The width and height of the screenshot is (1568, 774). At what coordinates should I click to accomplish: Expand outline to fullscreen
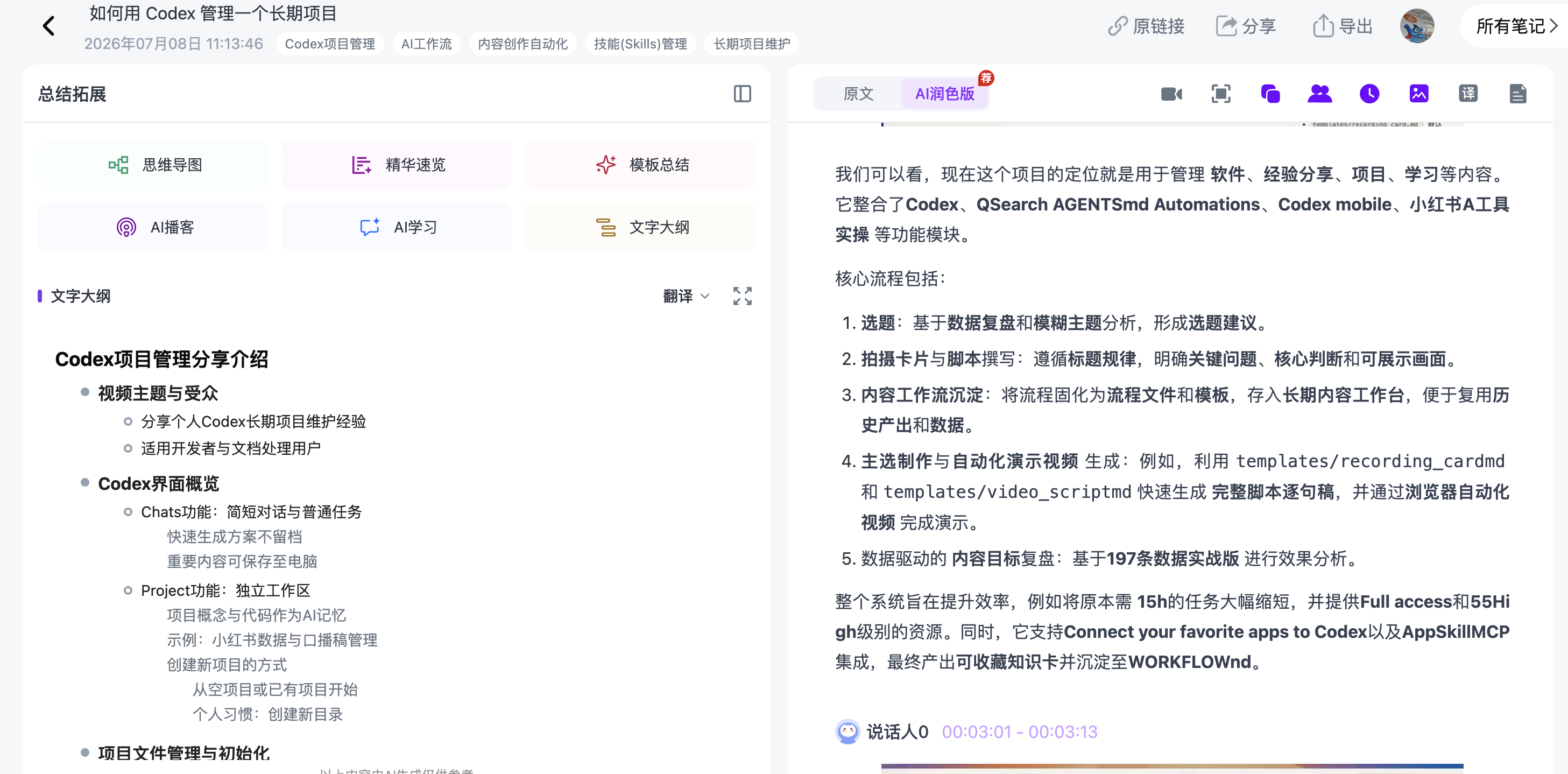pyautogui.click(x=742, y=296)
